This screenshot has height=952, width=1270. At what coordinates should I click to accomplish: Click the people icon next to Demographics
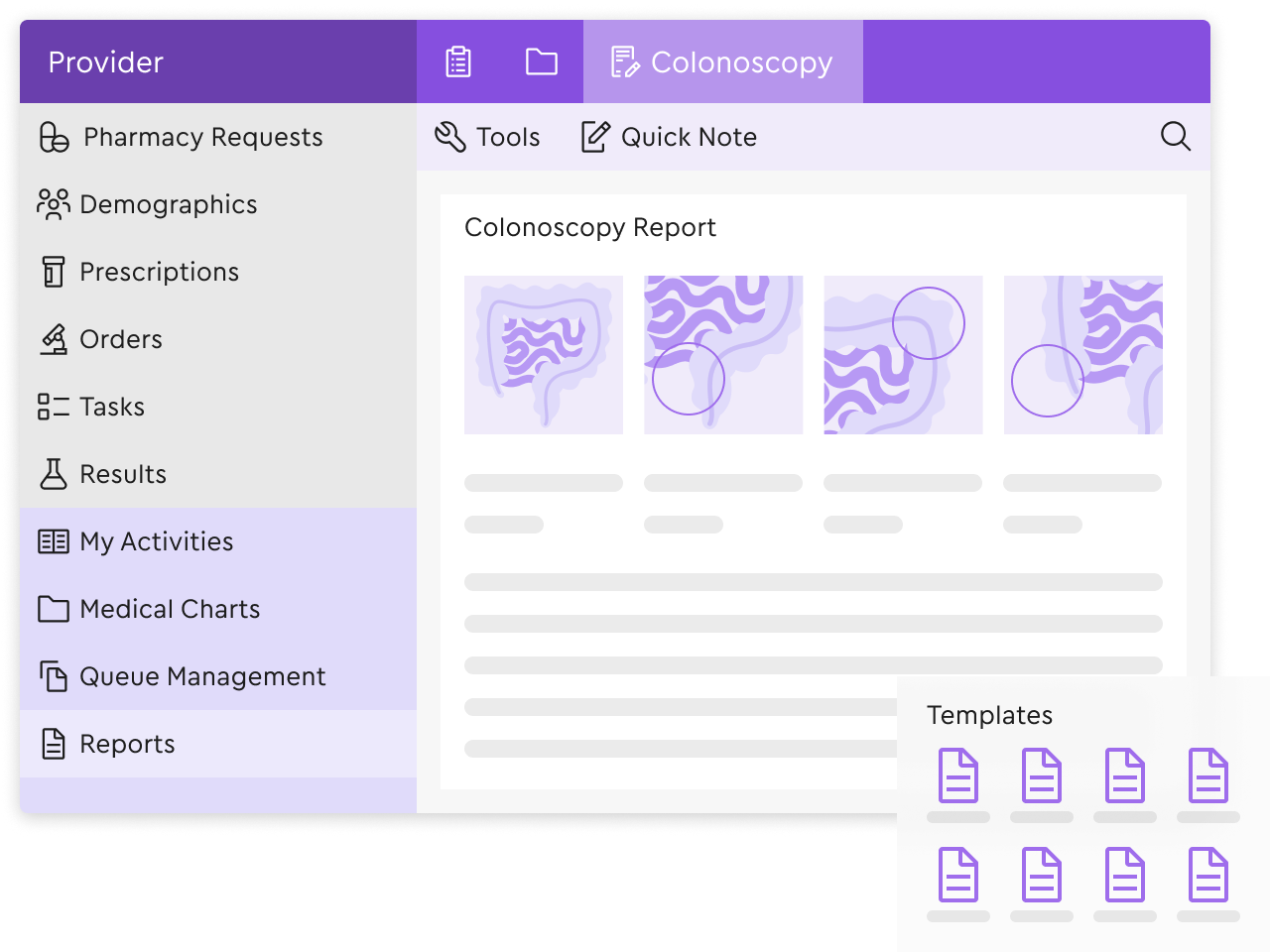tap(52, 204)
